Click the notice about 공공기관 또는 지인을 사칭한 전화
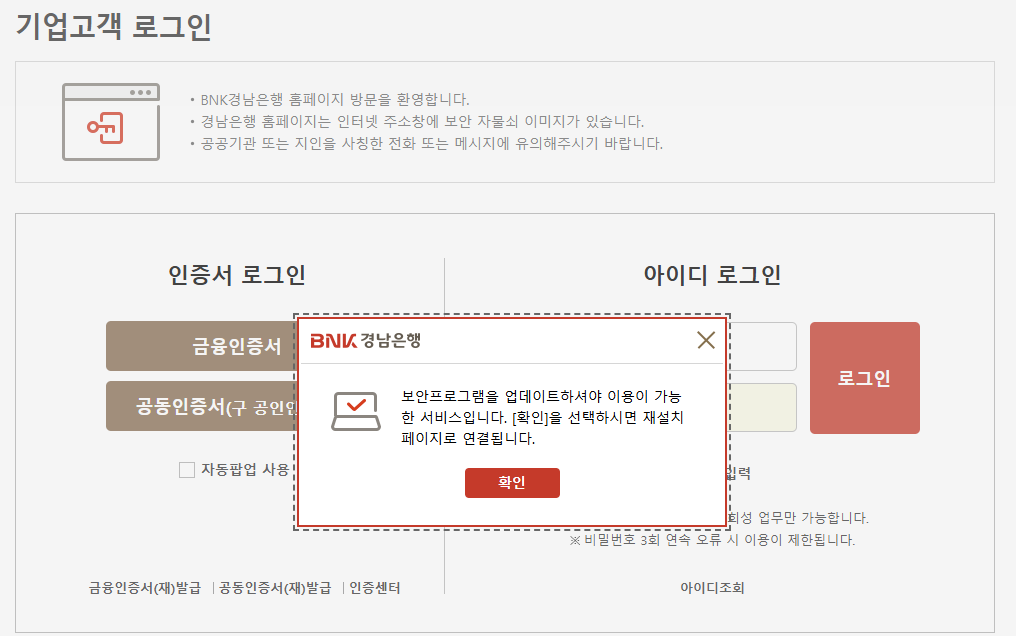 pyautogui.click(x=432, y=144)
